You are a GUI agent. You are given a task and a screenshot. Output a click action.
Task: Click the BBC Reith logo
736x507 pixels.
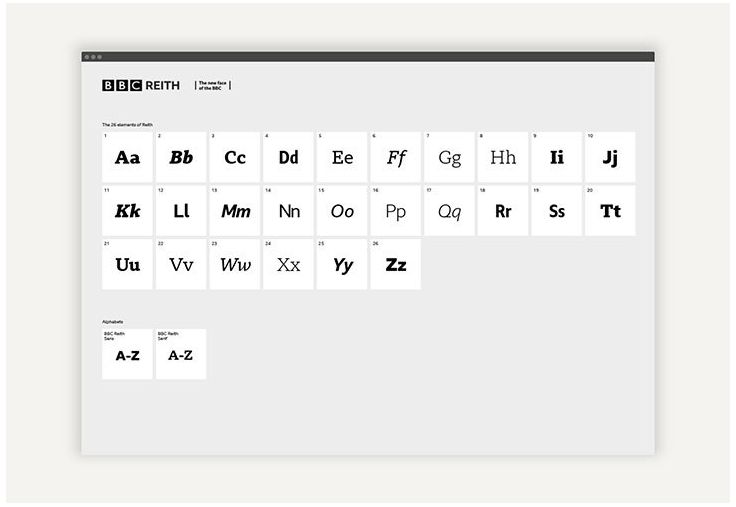(141, 86)
